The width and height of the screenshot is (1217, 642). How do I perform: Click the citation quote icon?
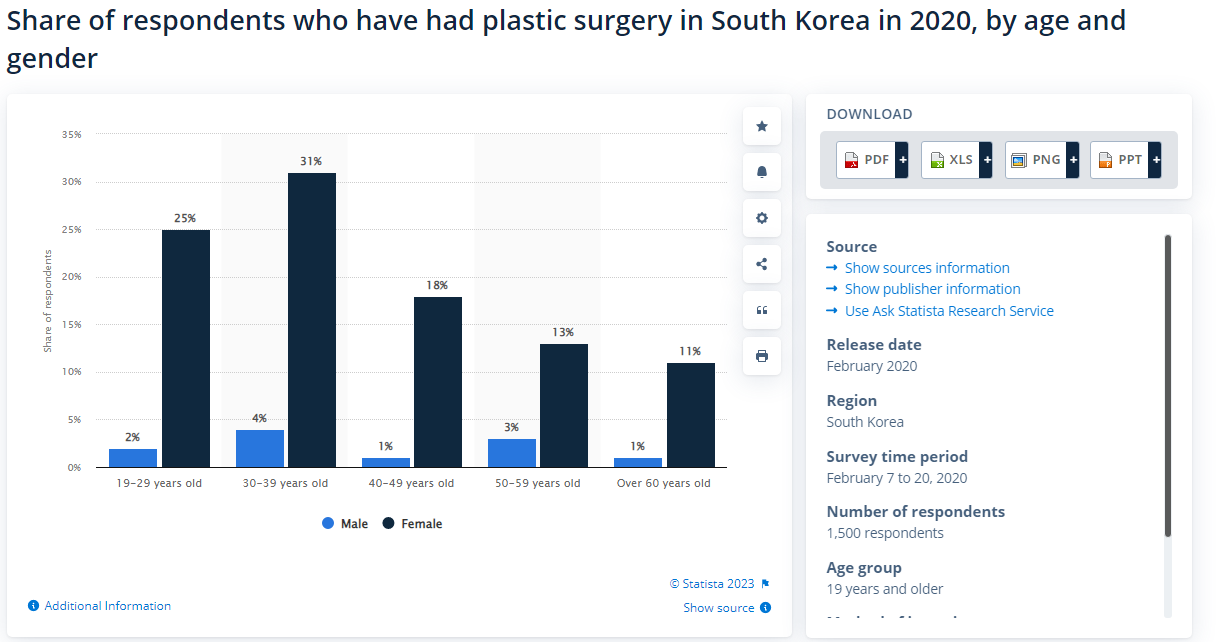tap(762, 310)
